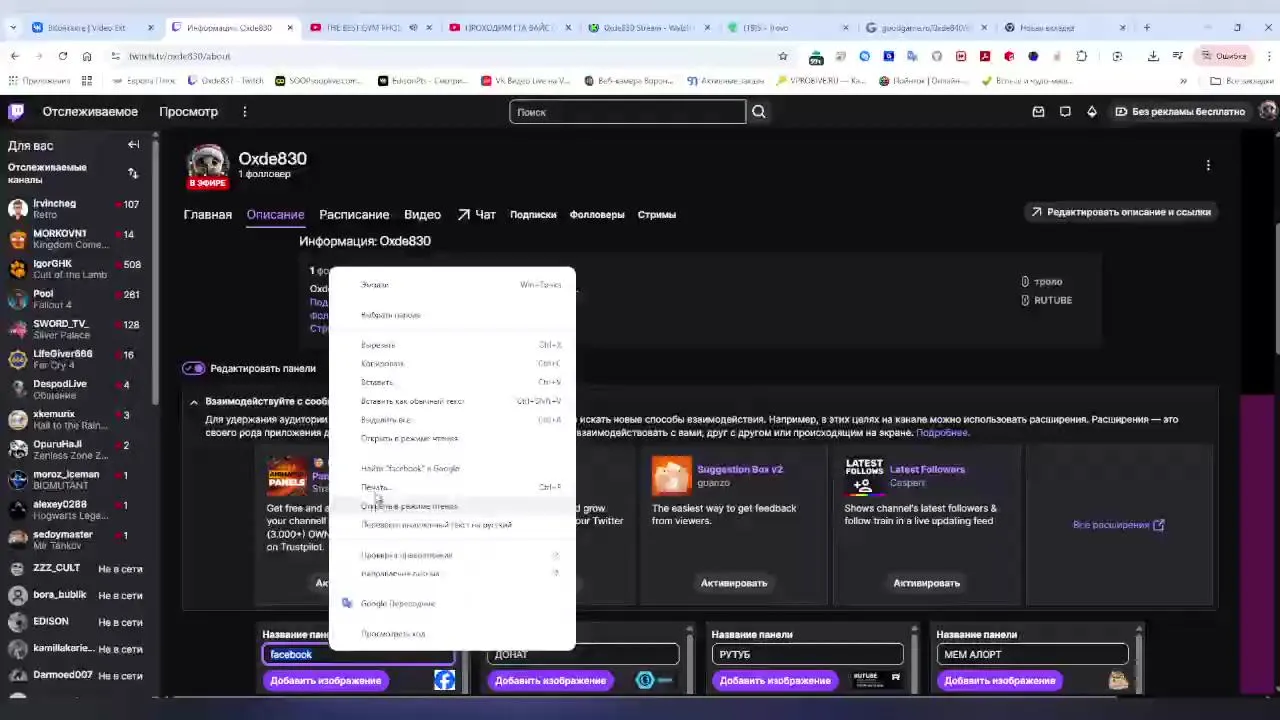Open the Стримы tab
The image size is (1280, 720).
pyautogui.click(x=657, y=214)
